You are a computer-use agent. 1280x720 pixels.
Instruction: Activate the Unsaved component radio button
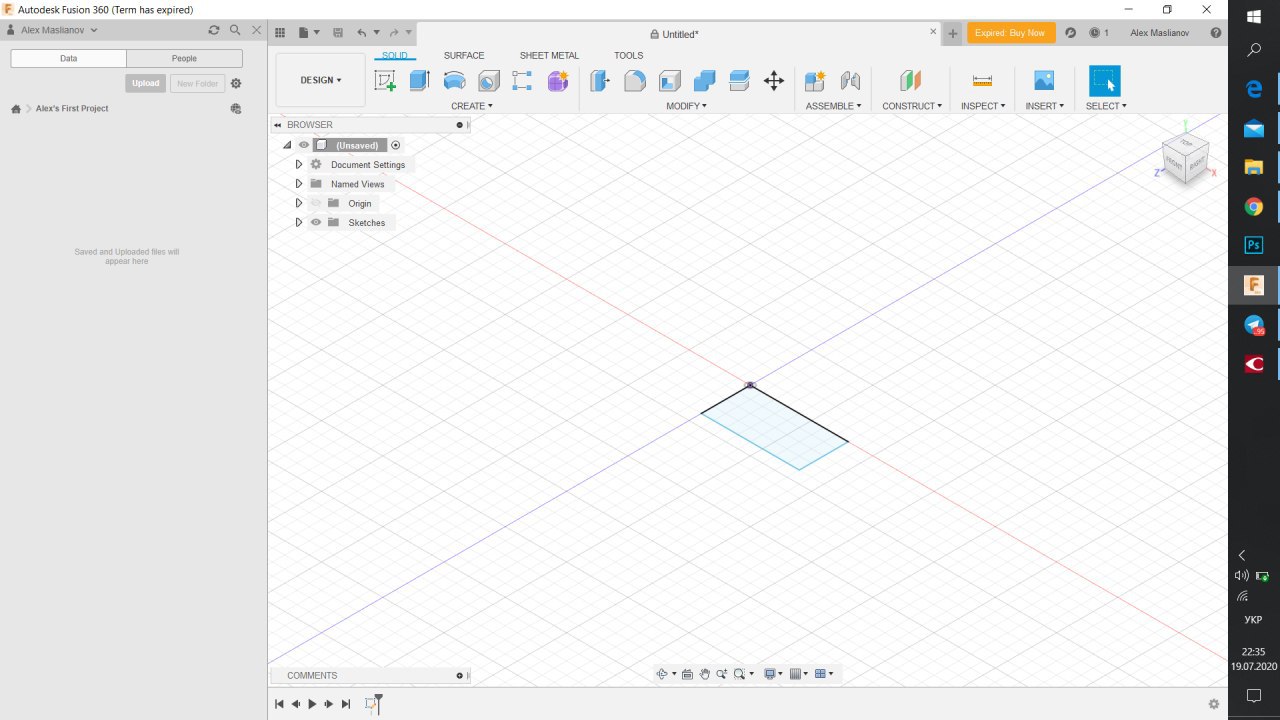396,145
